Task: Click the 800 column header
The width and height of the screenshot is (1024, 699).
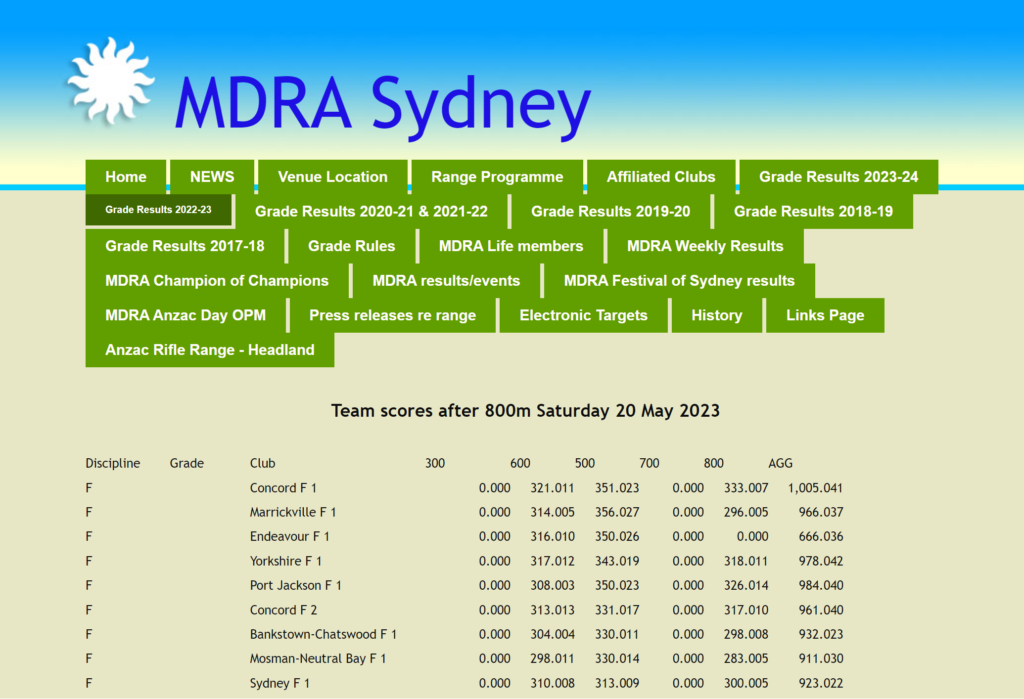Action: [x=714, y=463]
